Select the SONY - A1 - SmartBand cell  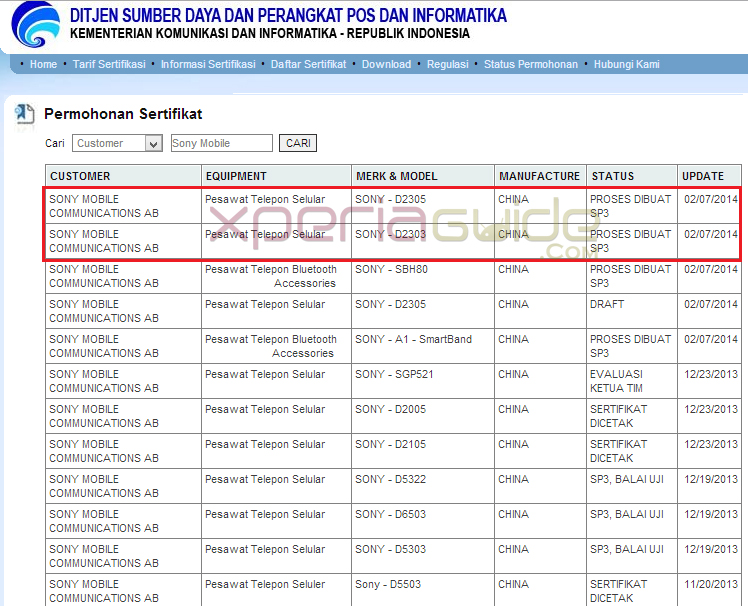point(423,346)
